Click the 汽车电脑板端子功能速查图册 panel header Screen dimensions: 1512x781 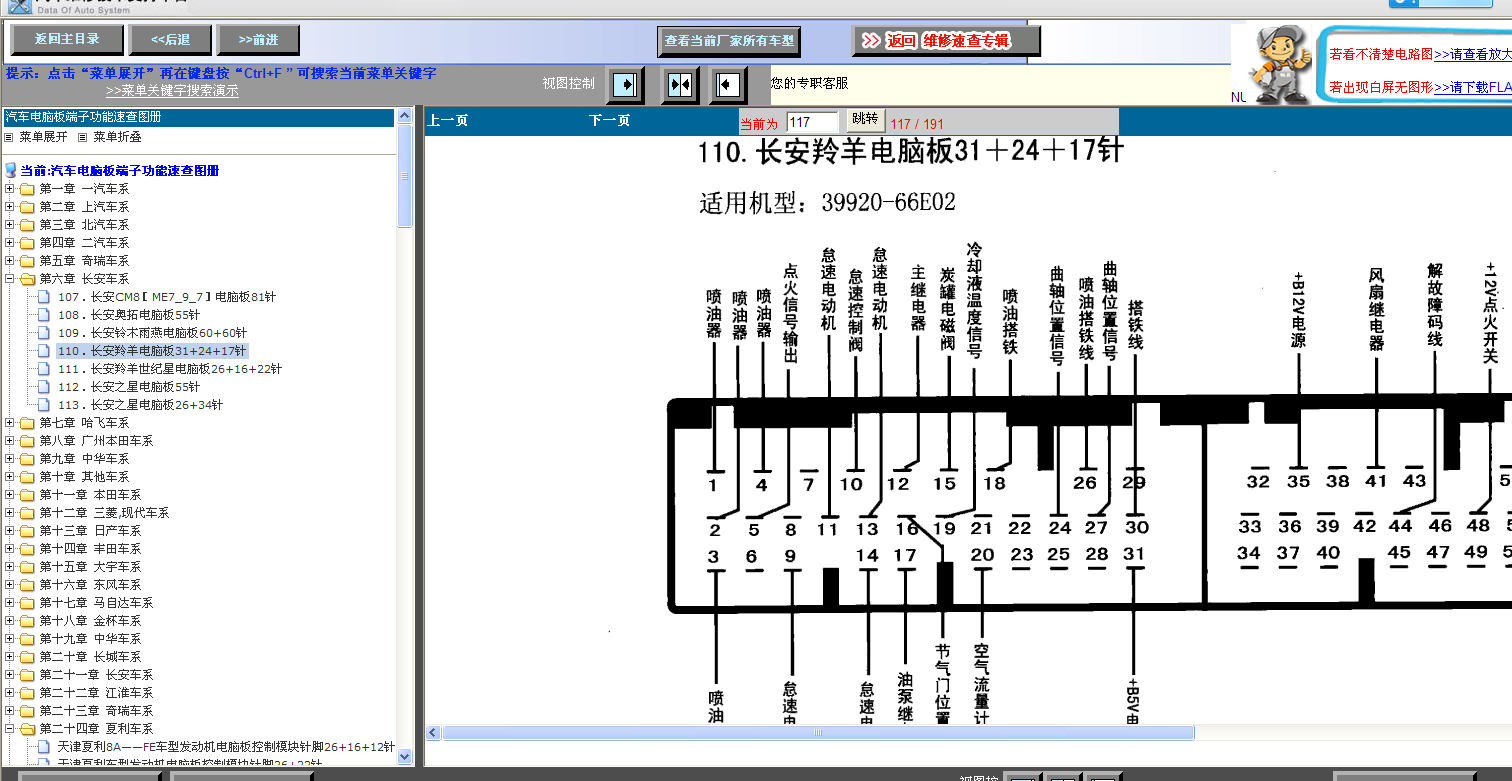coord(200,117)
